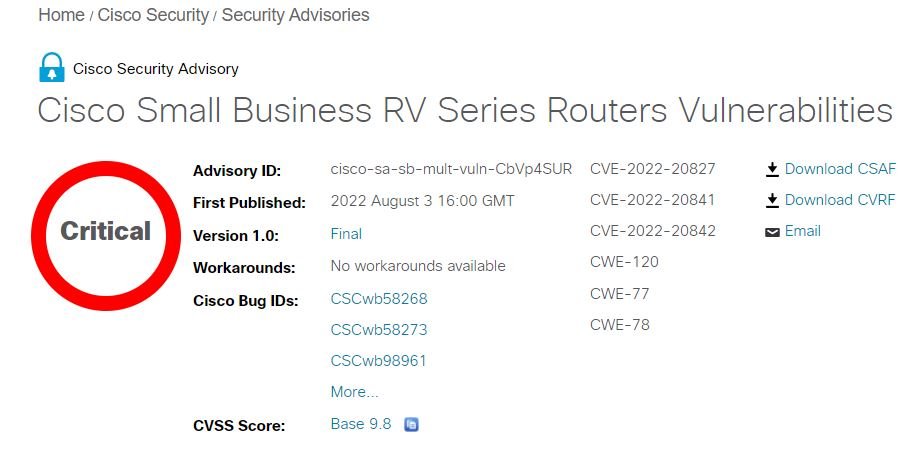
Task: Click the CWE-120 identifier
Action: (624, 262)
